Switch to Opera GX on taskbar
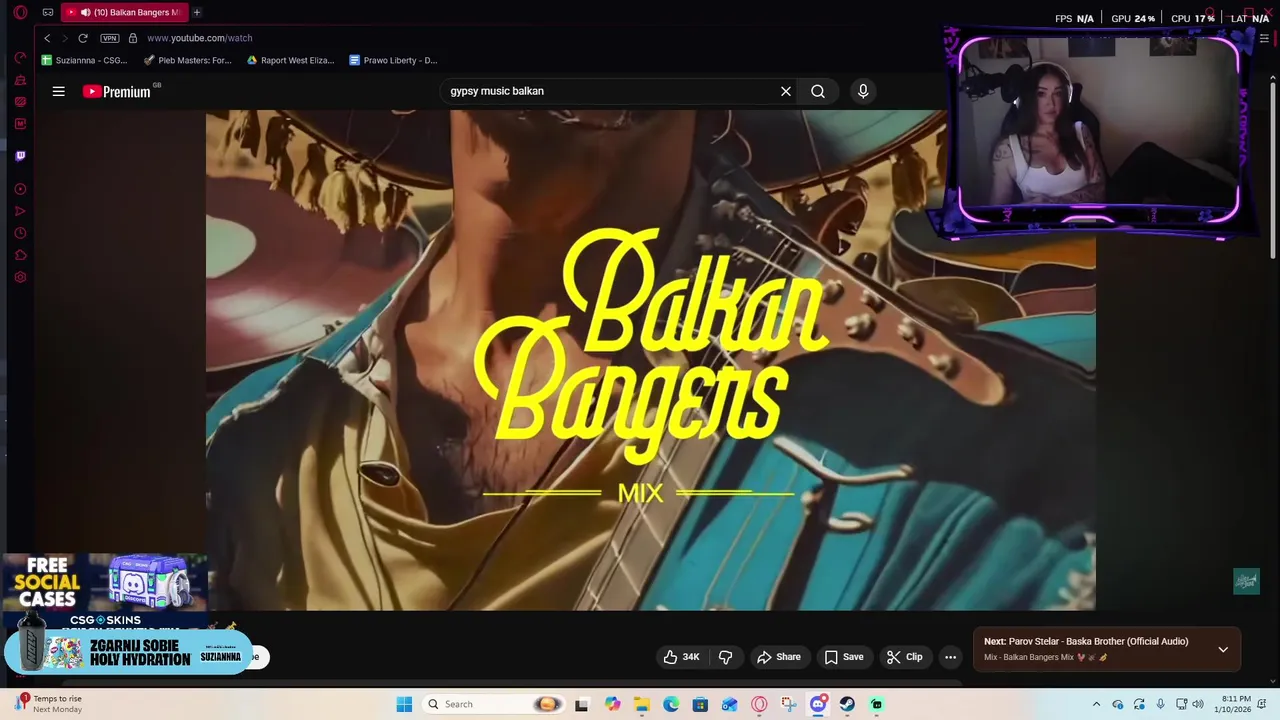The width and height of the screenshot is (1280, 720). (759, 704)
